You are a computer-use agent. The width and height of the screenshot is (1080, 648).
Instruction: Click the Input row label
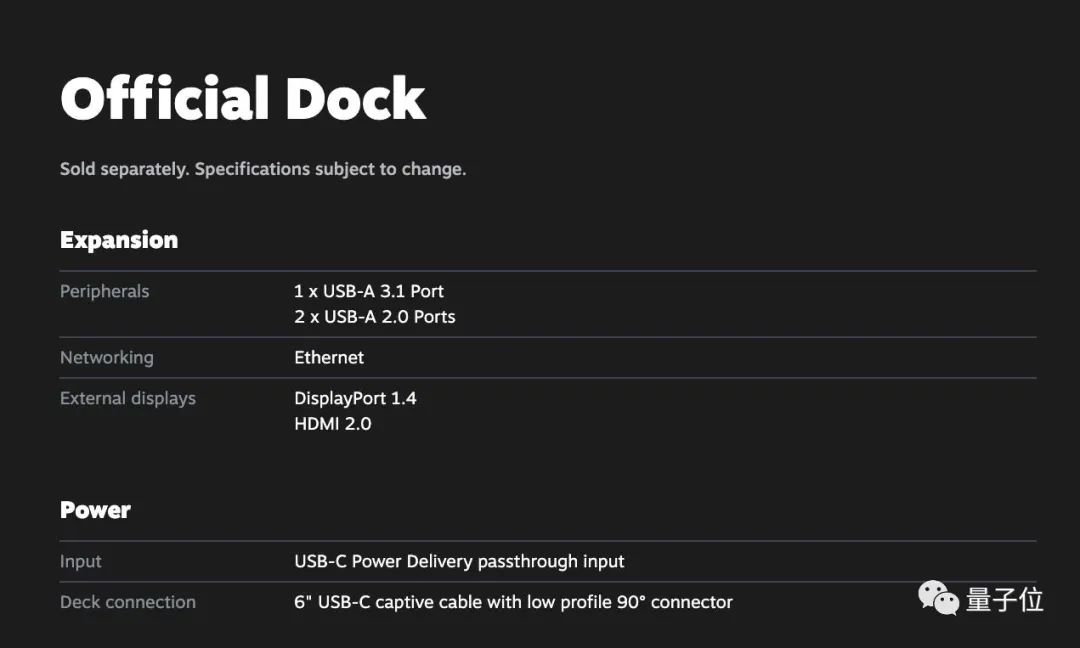[x=81, y=561]
